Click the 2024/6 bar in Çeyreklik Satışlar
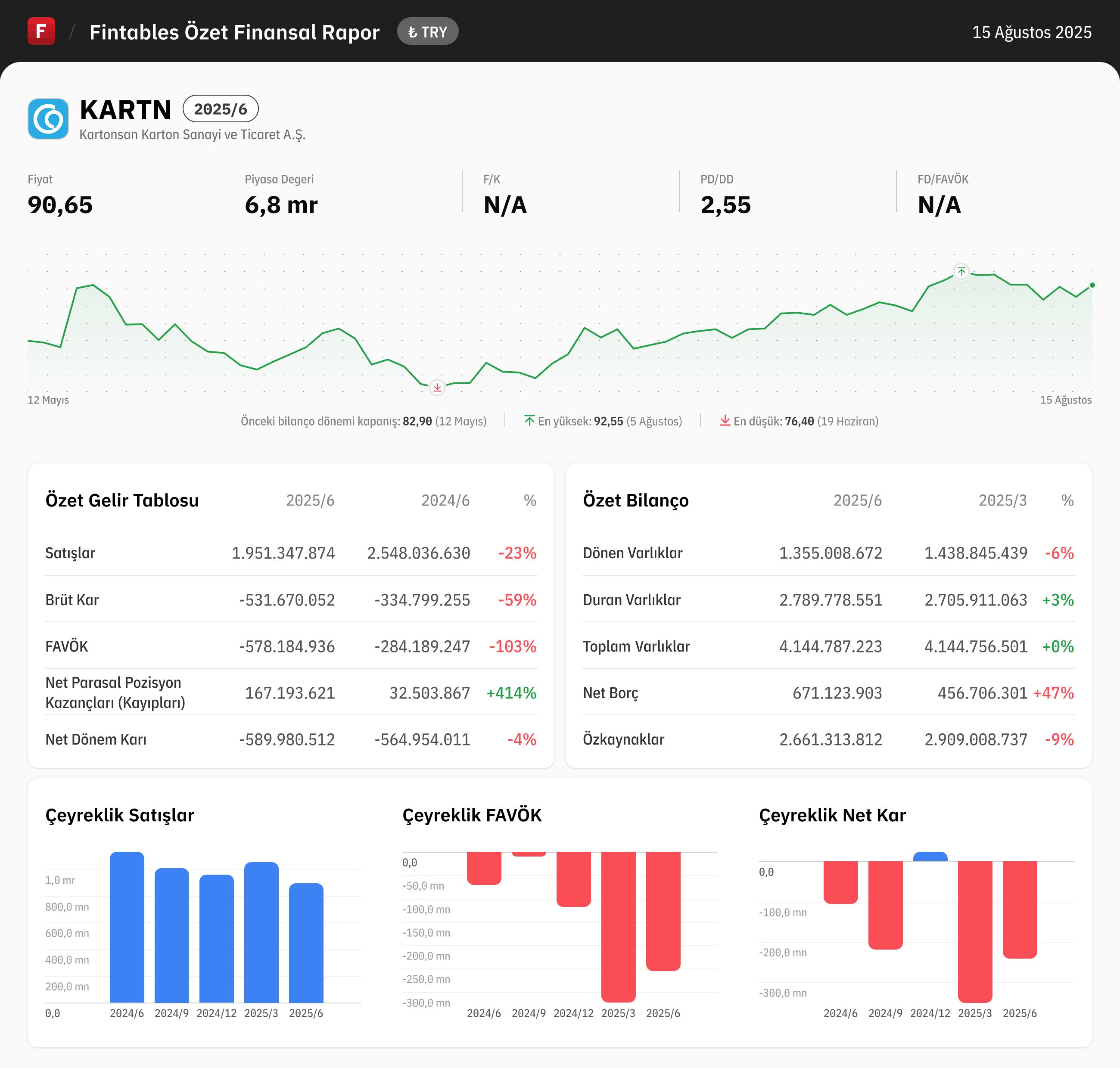The width and height of the screenshot is (1120, 1068). [x=126, y=927]
